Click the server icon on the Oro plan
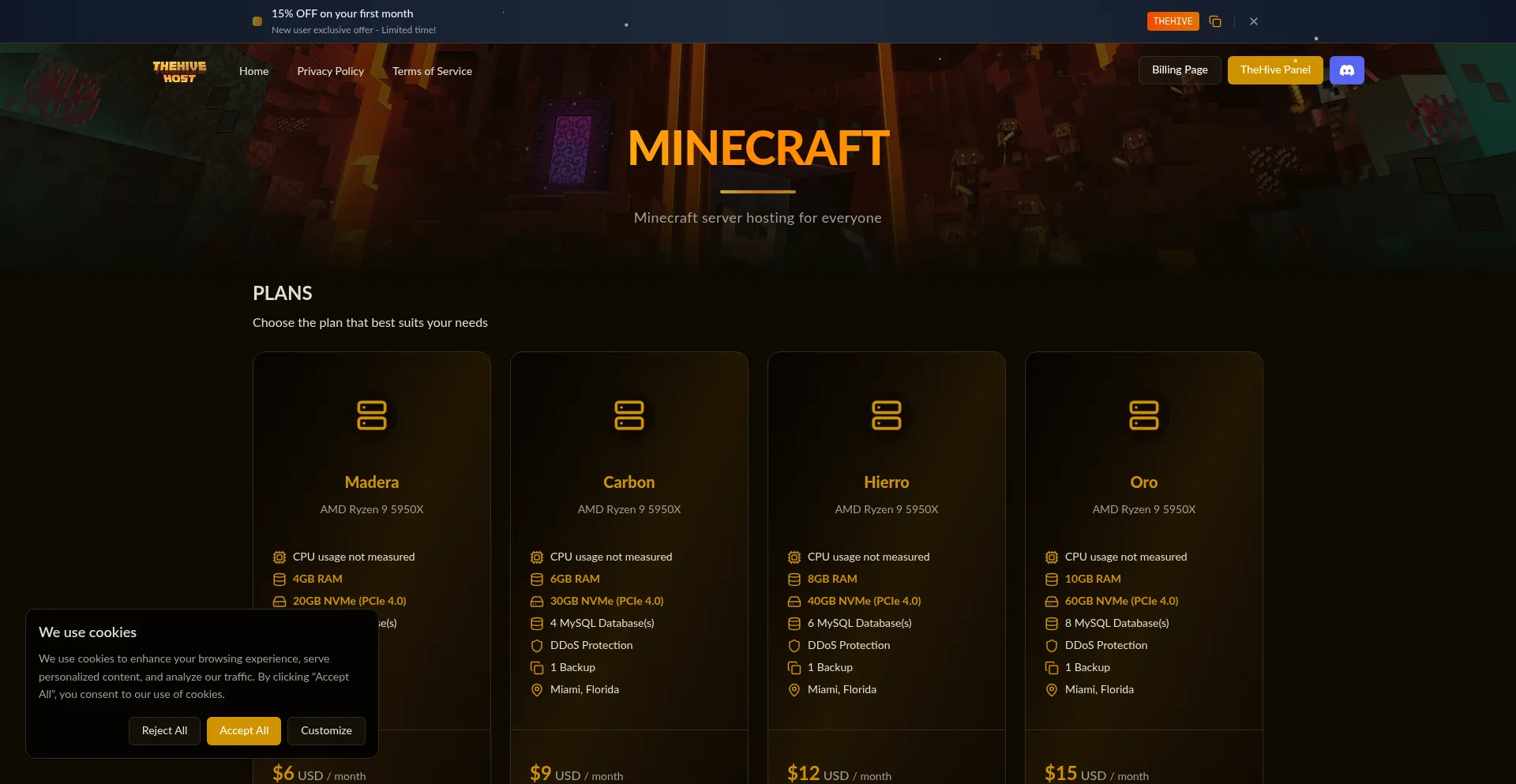 pyautogui.click(x=1143, y=415)
